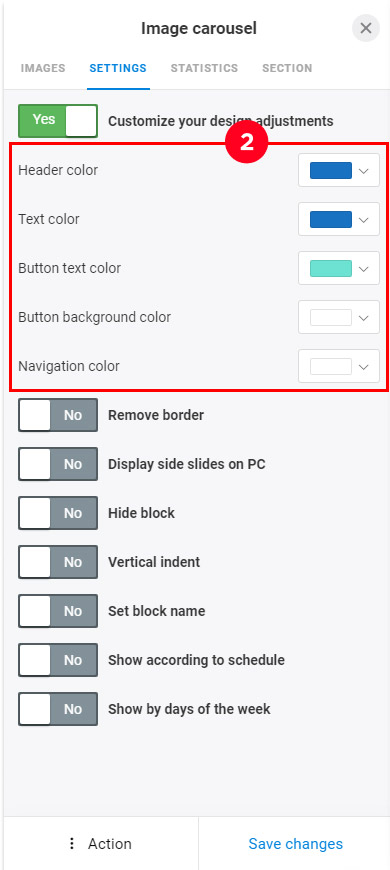This screenshot has width=390, height=870.
Task: Close the Image carousel panel
Action: click(x=366, y=28)
